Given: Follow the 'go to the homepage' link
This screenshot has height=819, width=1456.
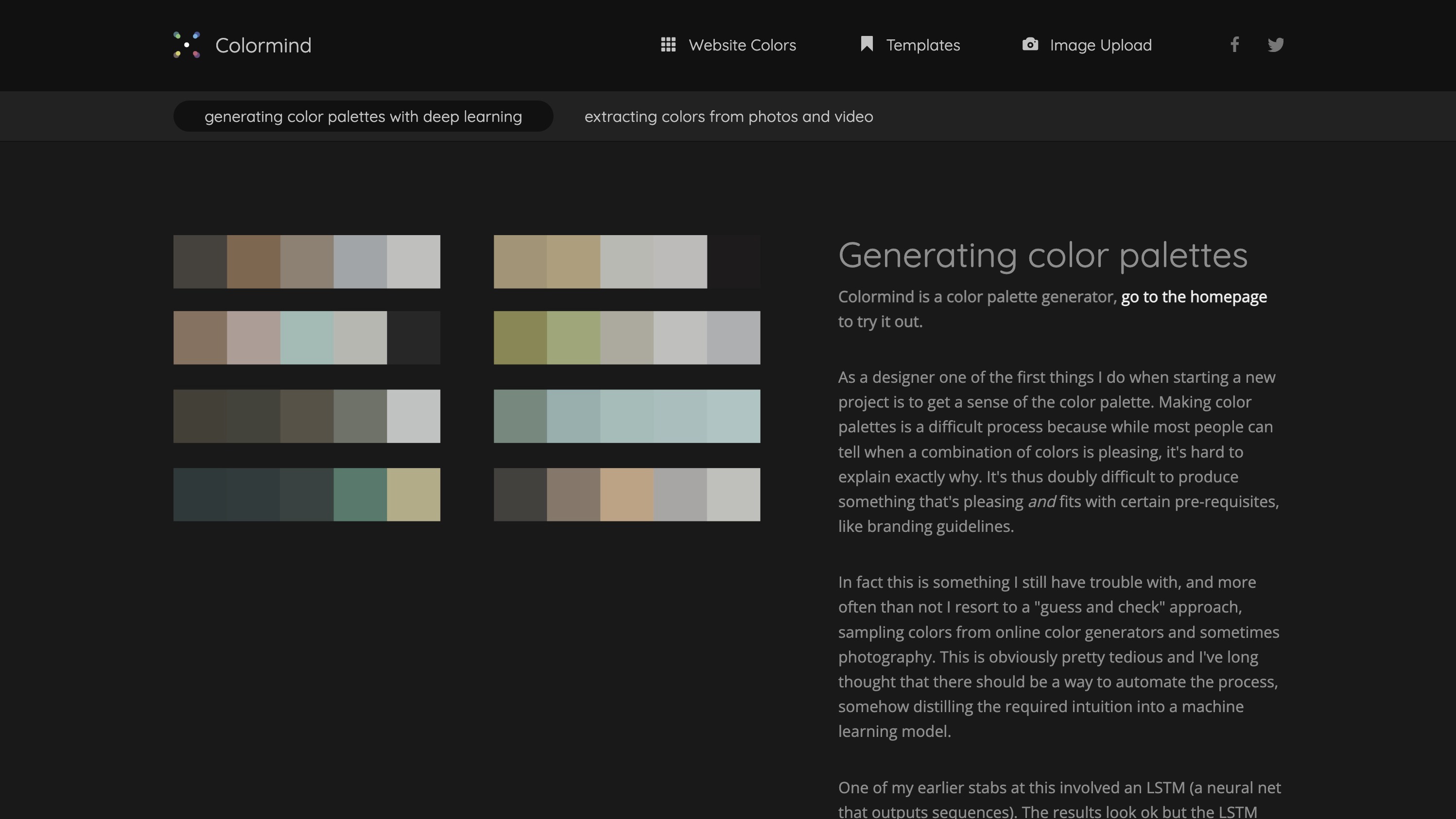Looking at the screenshot, I should click(1194, 296).
